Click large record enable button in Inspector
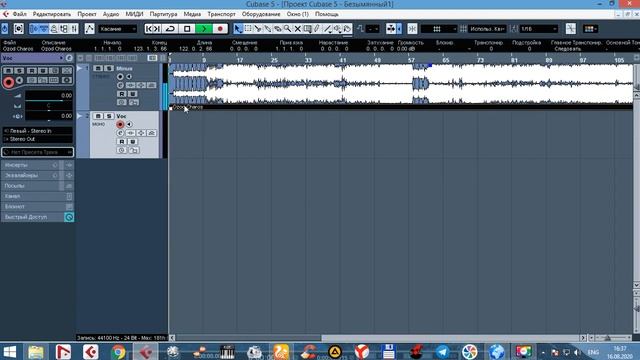Screen dimensions: 640x360 click(8, 82)
